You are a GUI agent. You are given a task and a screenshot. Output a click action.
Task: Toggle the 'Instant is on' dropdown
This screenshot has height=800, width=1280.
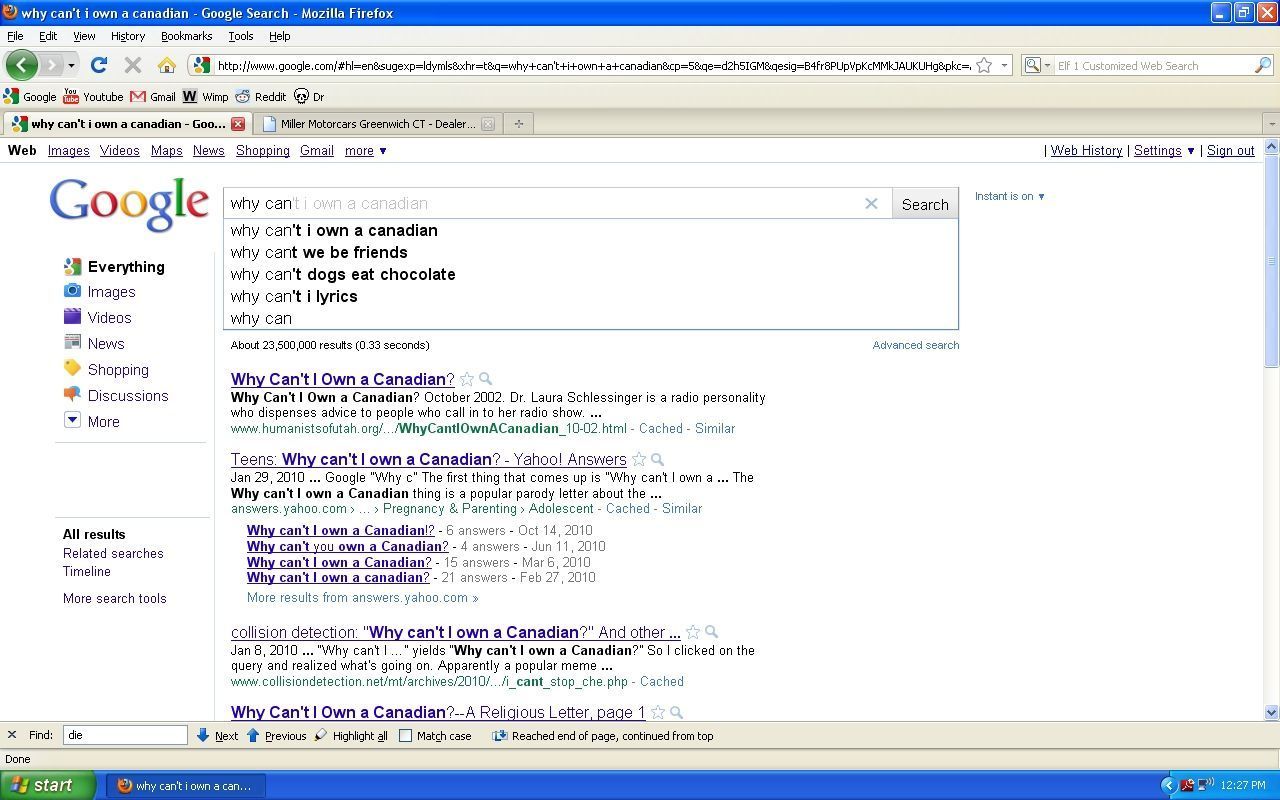[1010, 196]
